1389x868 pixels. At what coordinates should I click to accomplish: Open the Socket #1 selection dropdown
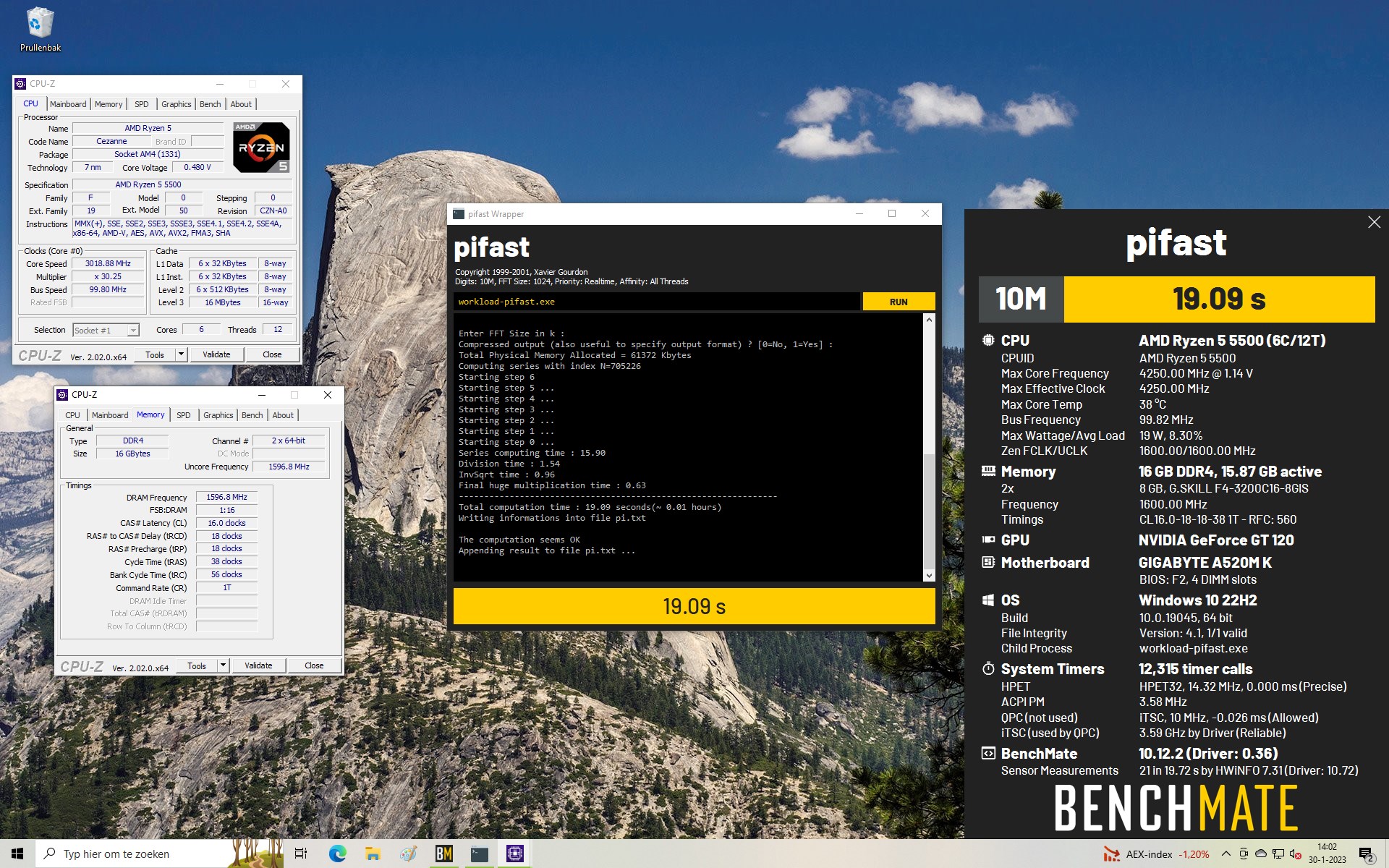[x=106, y=331]
